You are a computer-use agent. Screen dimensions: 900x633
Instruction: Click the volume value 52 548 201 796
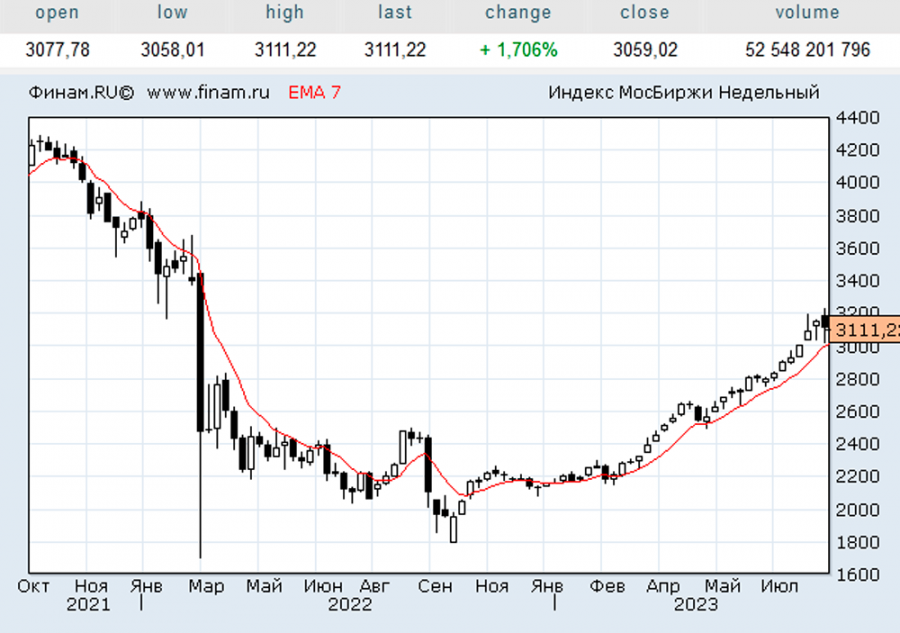(x=807, y=49)
